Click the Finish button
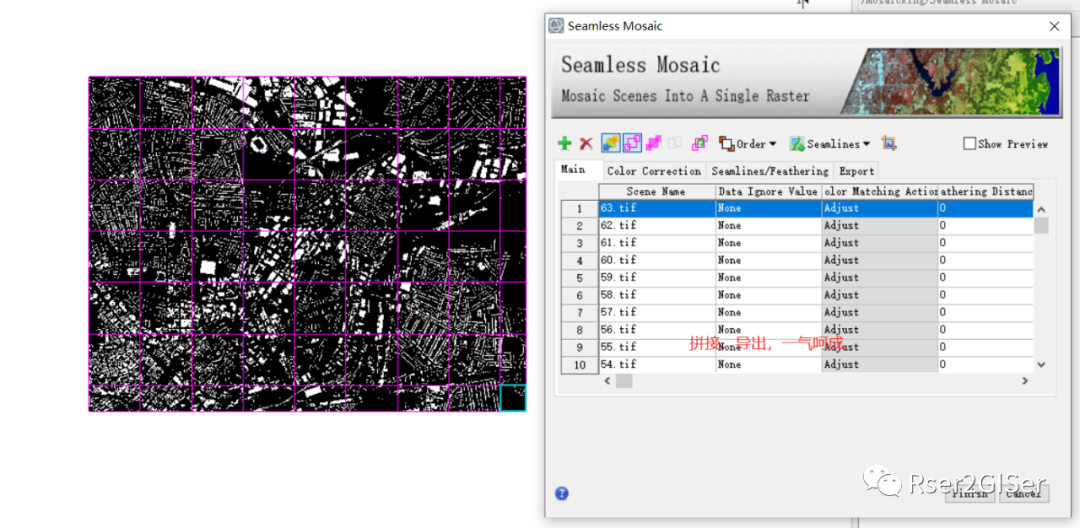This screenshot has width=1080, height=528. pos(970,493)
